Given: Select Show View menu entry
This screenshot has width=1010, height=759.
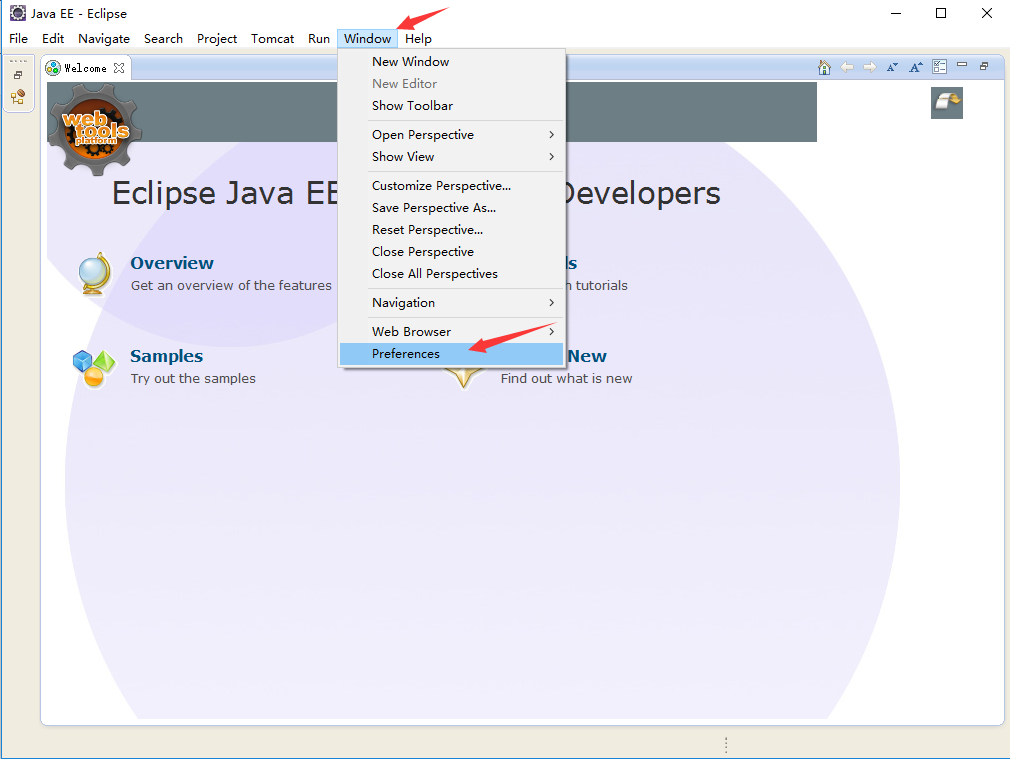Looking at the screenshot, I should click(x=452, y=157).
